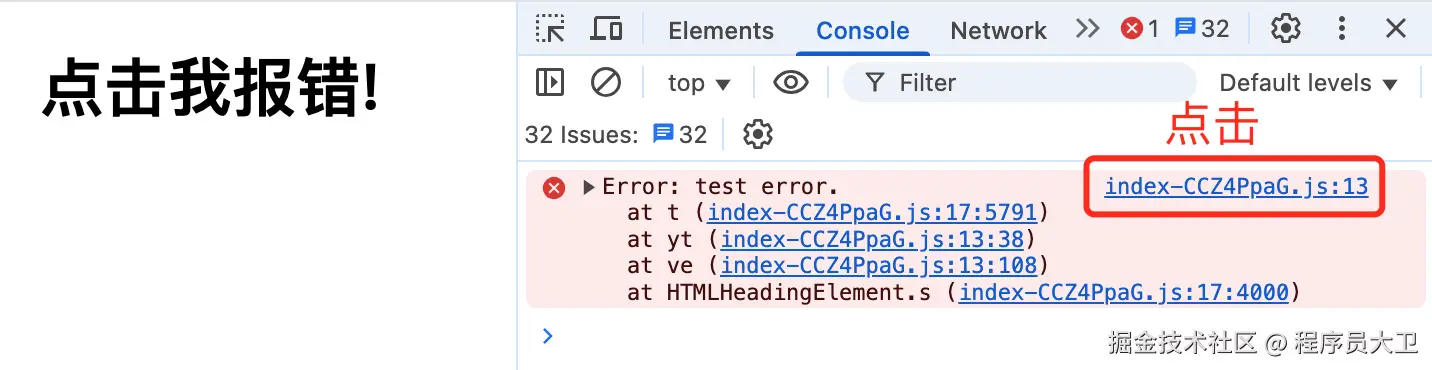This screenshot has width=1432, height=370.
Task: Activate the inspect element picker icon
Action: pos(550,29)
